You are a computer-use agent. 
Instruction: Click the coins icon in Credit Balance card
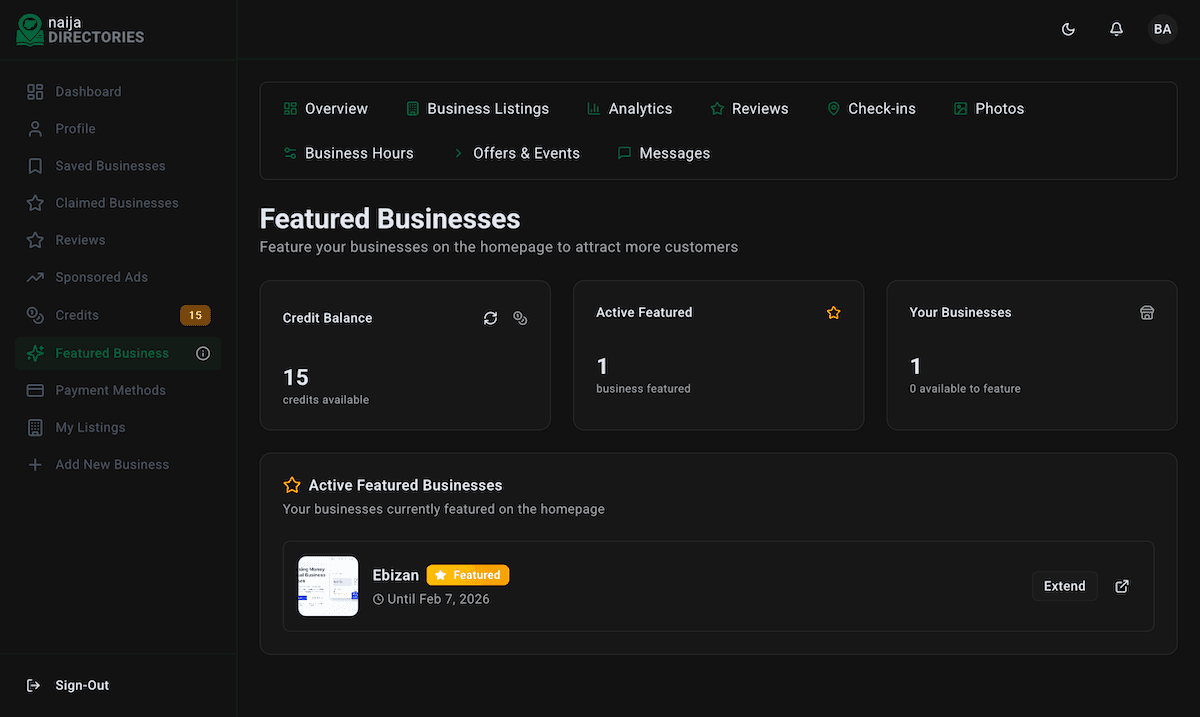520,318
